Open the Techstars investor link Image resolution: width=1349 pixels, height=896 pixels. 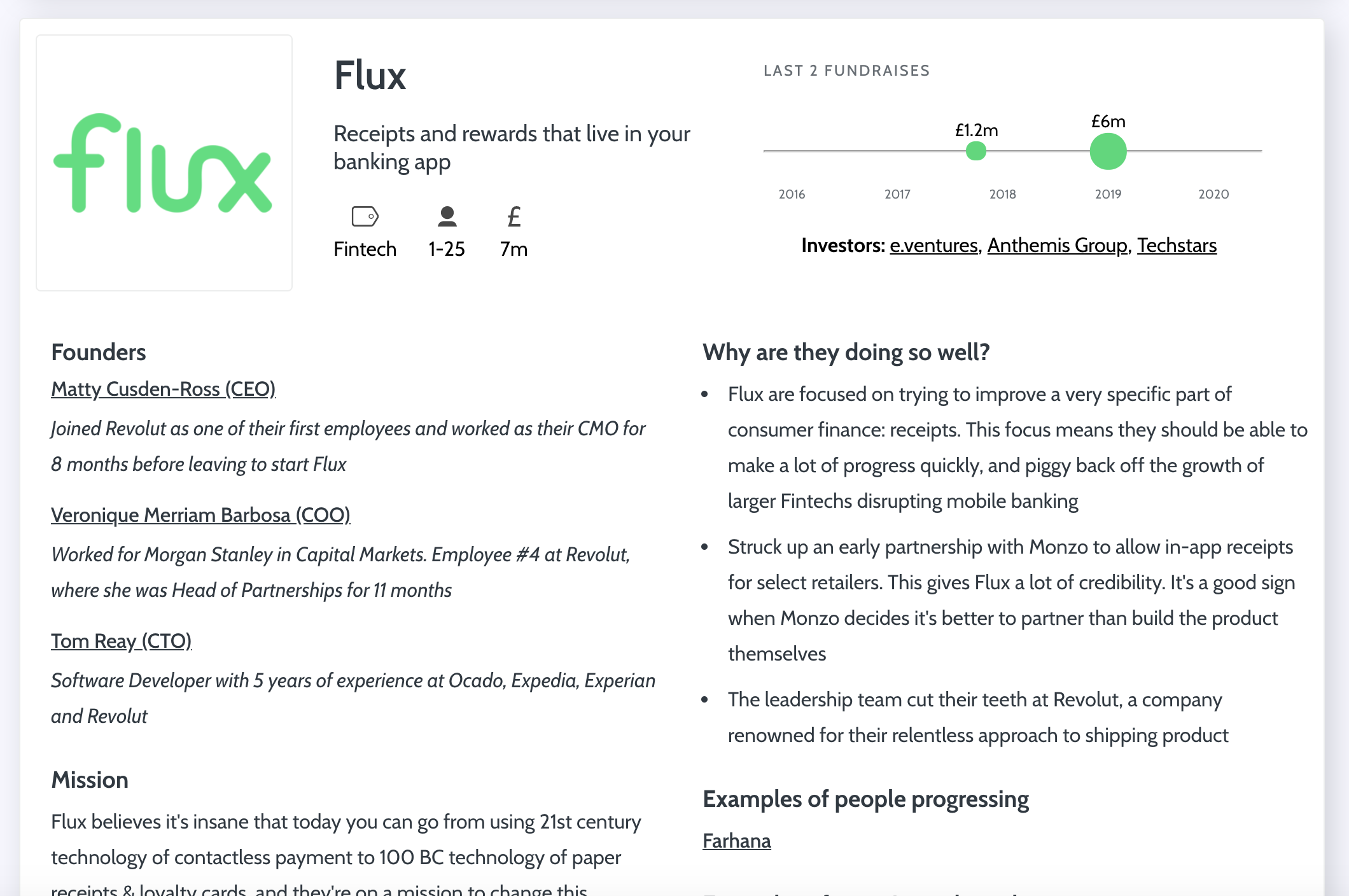[1177, 246]
